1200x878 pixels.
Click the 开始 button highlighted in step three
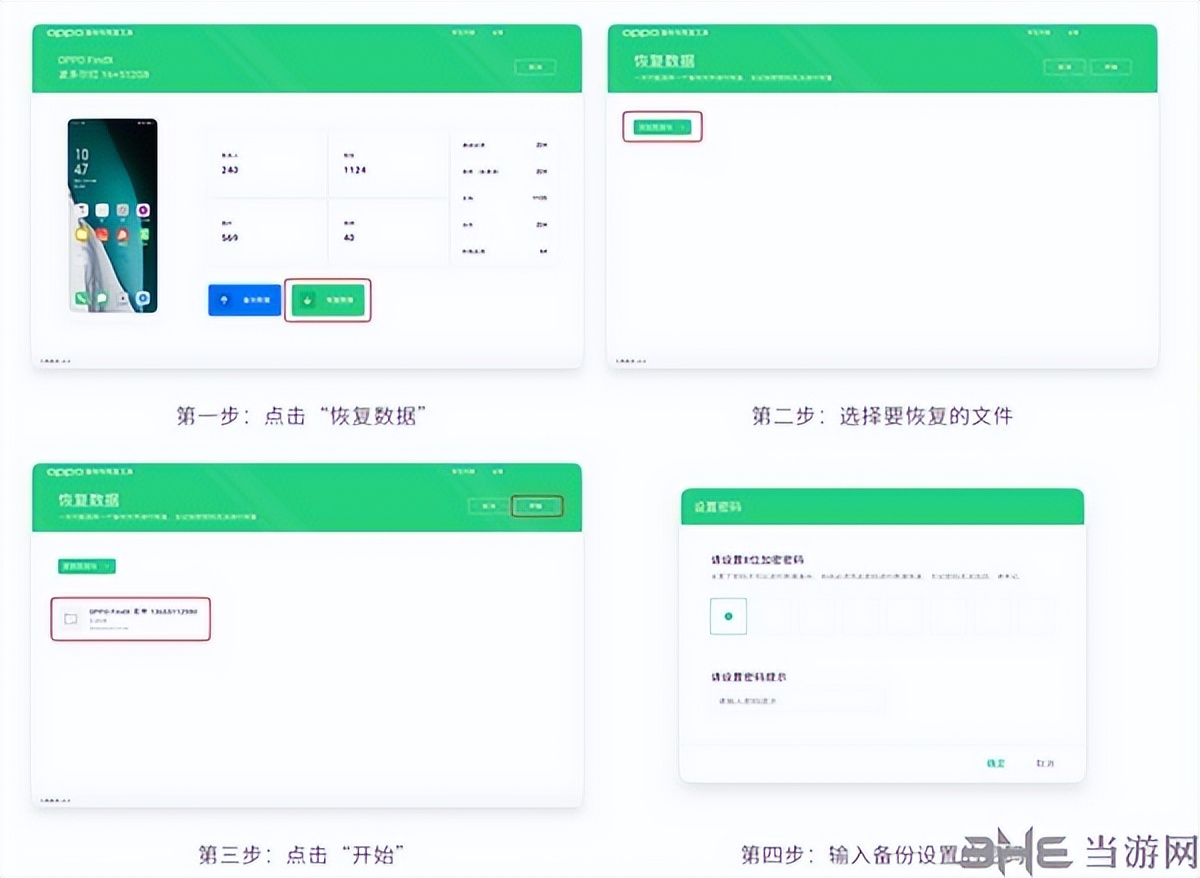coord(537,506)
